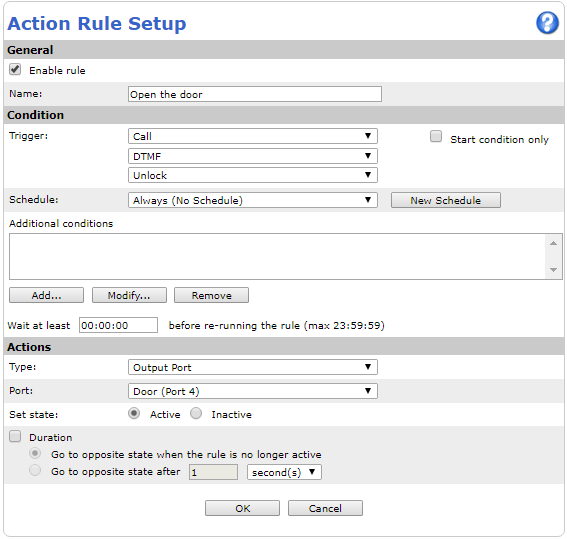The height and width of the screenshot is (539, 567).
Task: Open the second(s) unit dropdown
Action: point(284,472)
